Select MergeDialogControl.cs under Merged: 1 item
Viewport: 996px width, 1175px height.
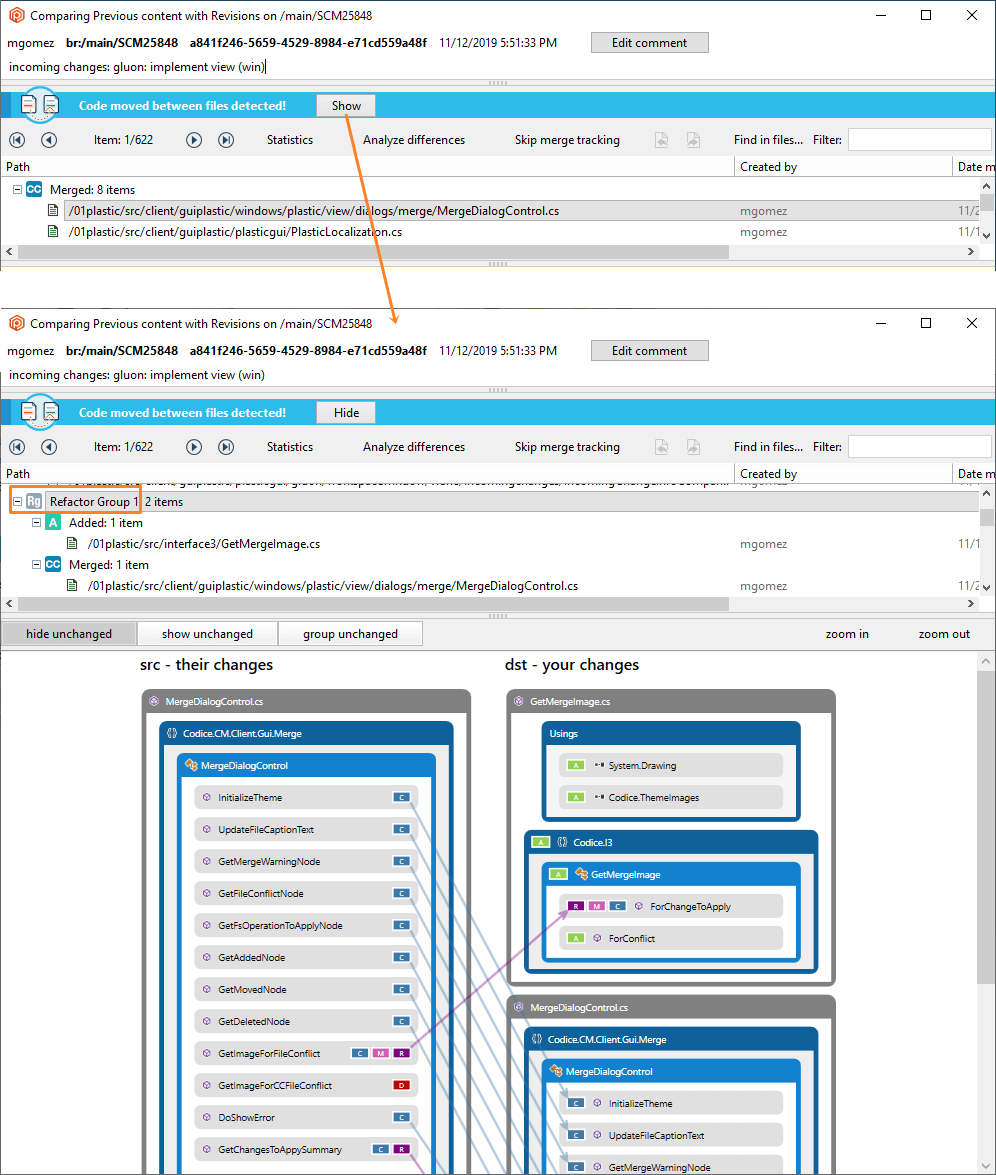click(333, 586)
